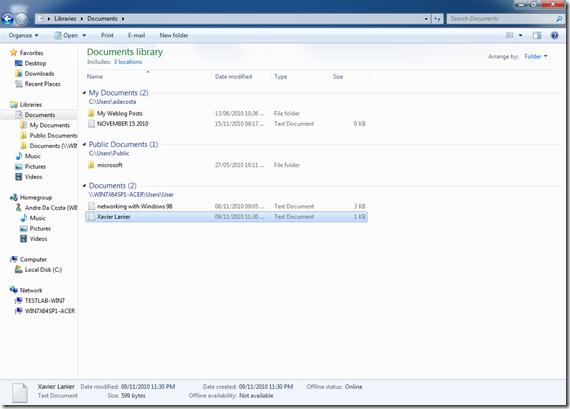The image size is (570, 409).
Task: Click the search magnifier icon
Action: (559, 19)
